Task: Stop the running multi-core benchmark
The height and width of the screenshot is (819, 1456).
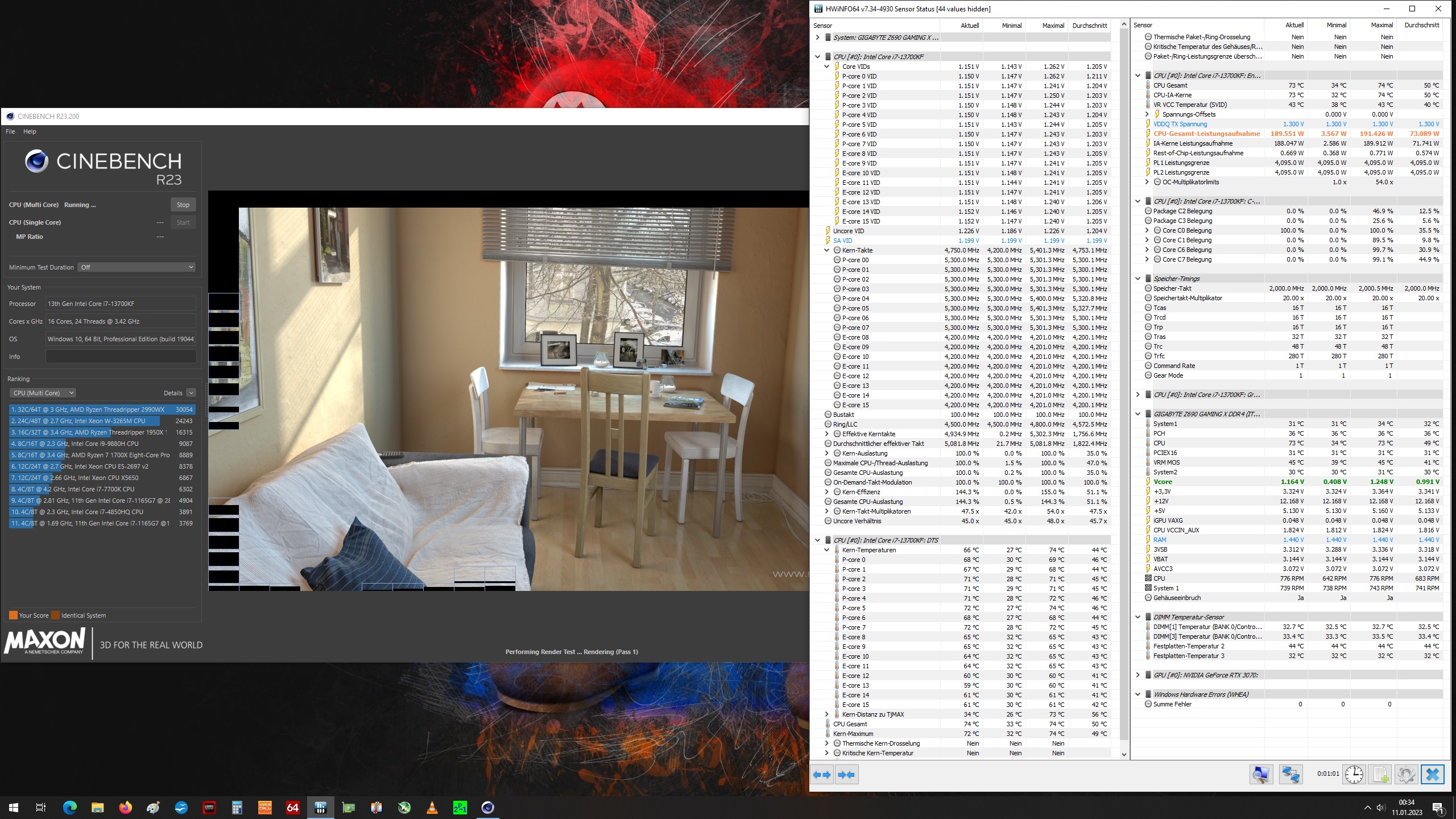Action: [x=183, y=205]
